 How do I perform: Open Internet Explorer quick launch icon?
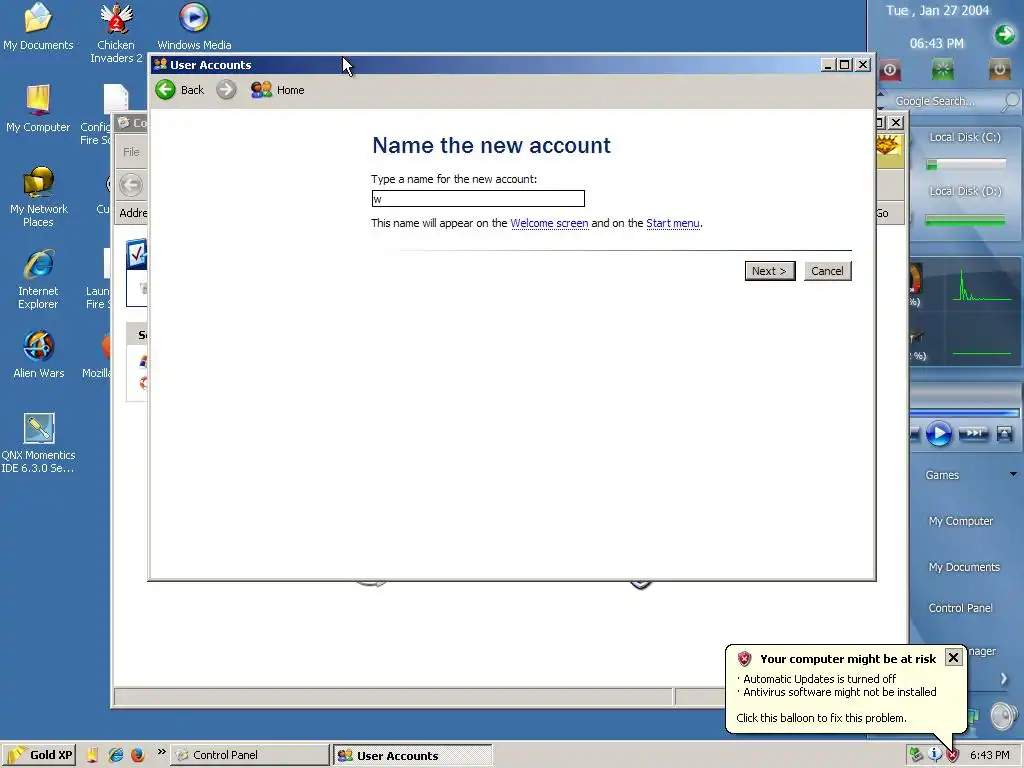tap(116, 755)
